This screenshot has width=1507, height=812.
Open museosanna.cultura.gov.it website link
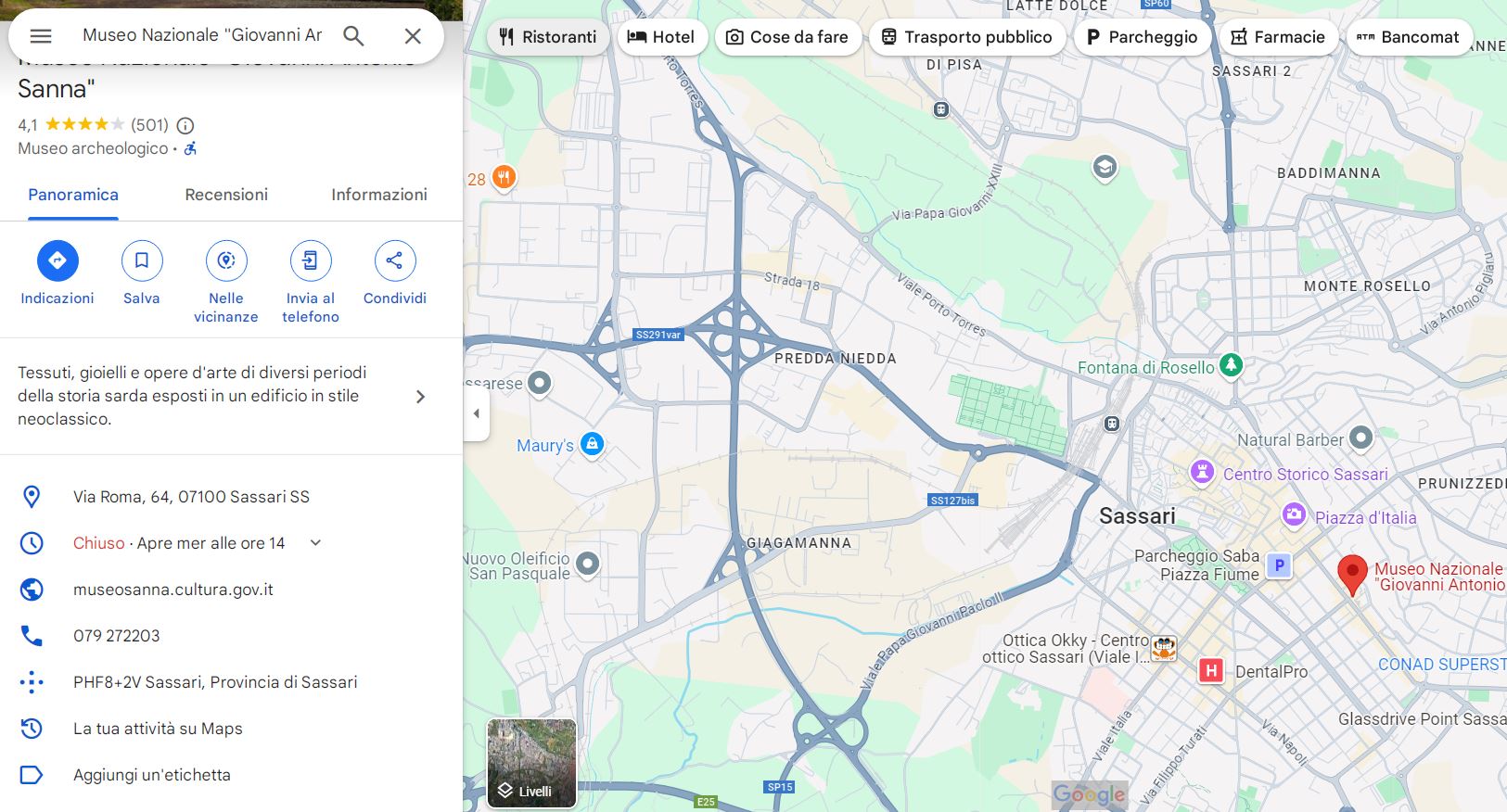pos(173,590)
